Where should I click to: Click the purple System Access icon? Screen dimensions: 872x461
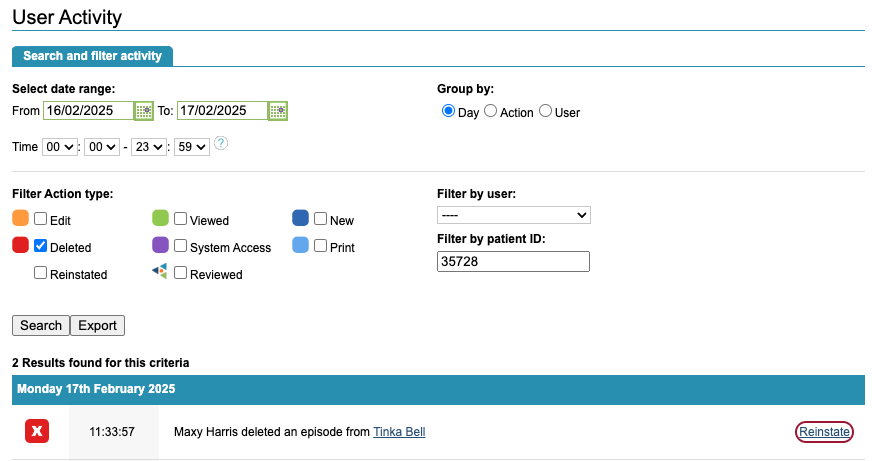[x=160, y=245]
